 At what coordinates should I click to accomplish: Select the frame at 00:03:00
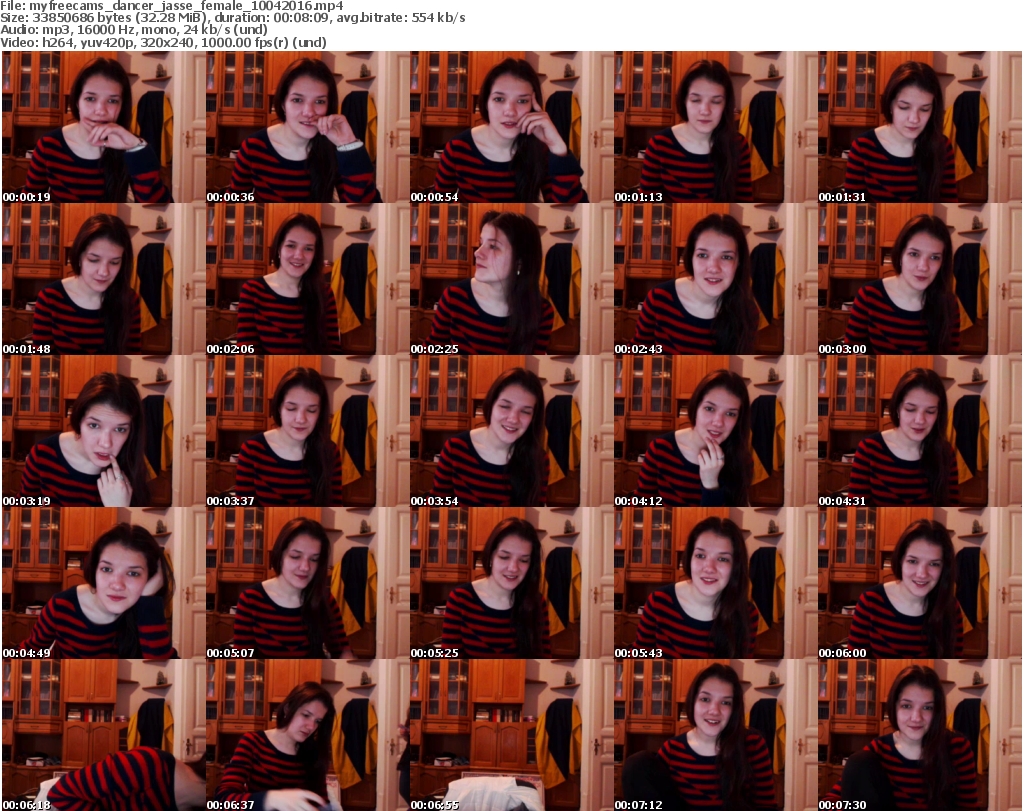click(x=919, y=279)
